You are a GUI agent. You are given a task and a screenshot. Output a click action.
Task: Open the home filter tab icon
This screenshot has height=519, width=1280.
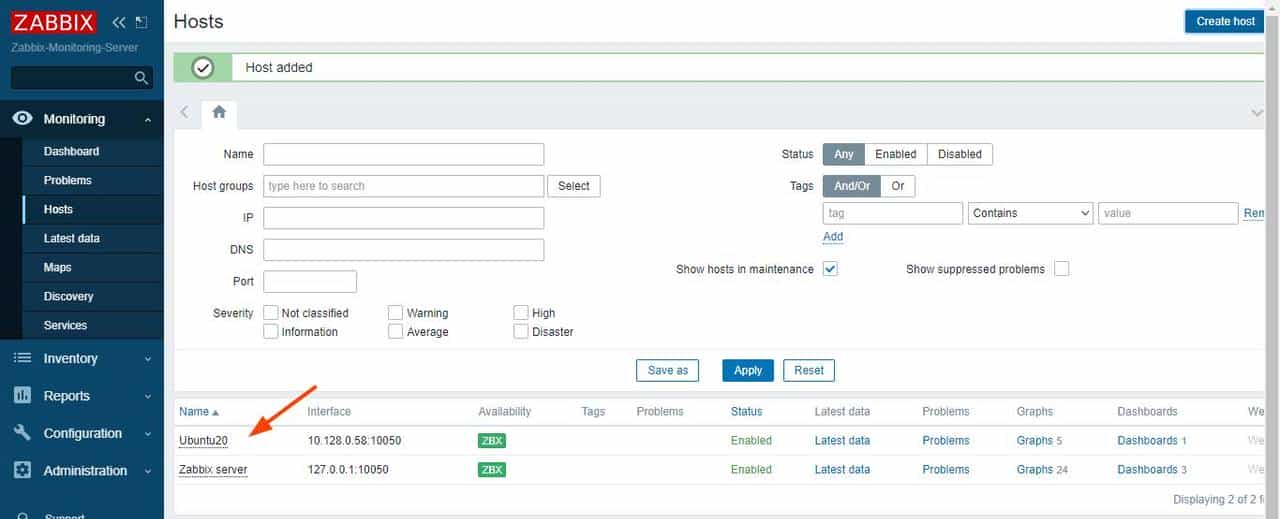point(219,113)
